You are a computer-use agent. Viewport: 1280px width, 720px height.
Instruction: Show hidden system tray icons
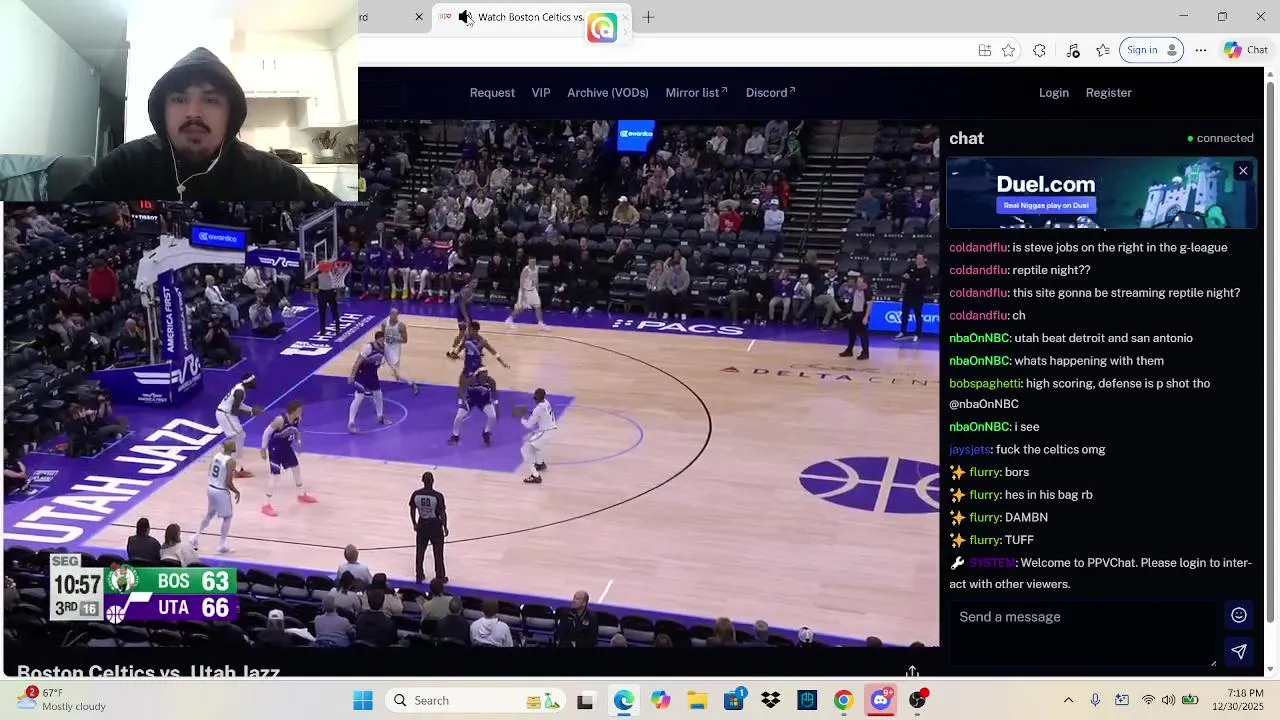1068,701
